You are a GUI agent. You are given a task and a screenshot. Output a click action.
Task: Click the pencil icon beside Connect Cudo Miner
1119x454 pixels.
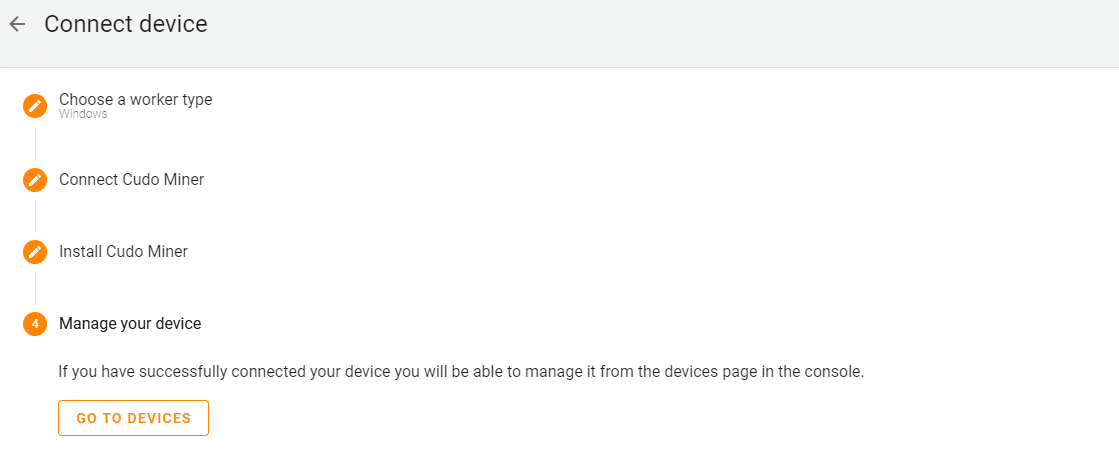click(x=34, y=179)
